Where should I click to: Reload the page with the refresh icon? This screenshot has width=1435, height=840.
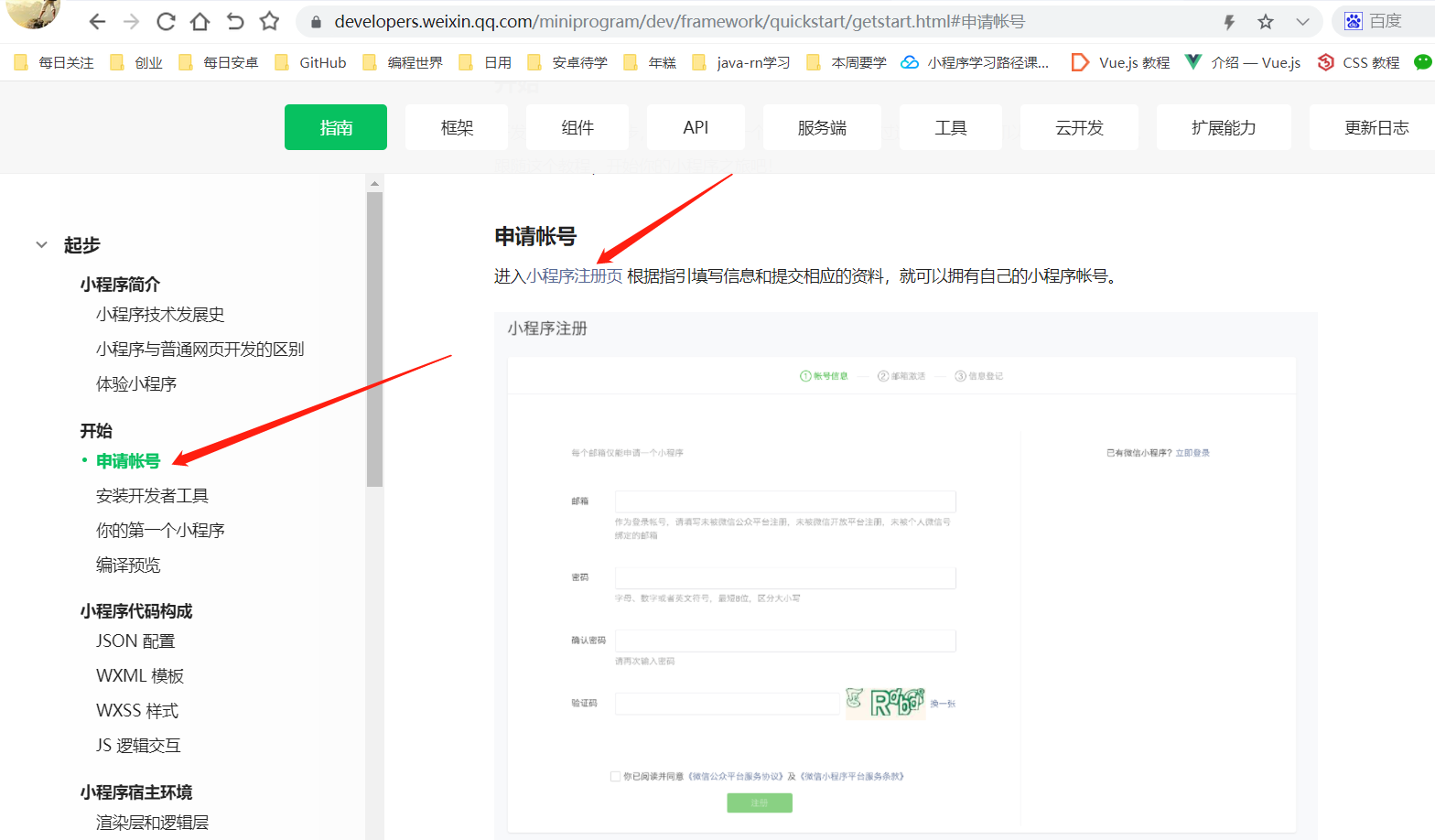(x=166, y=21)
